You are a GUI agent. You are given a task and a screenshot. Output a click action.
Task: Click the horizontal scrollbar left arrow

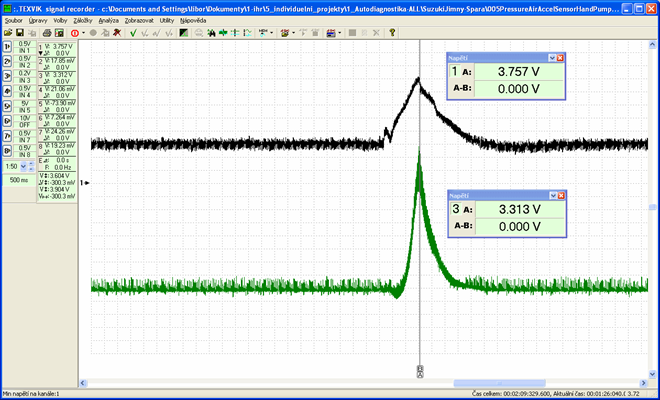pyautogui.click(x=83, y=383)
